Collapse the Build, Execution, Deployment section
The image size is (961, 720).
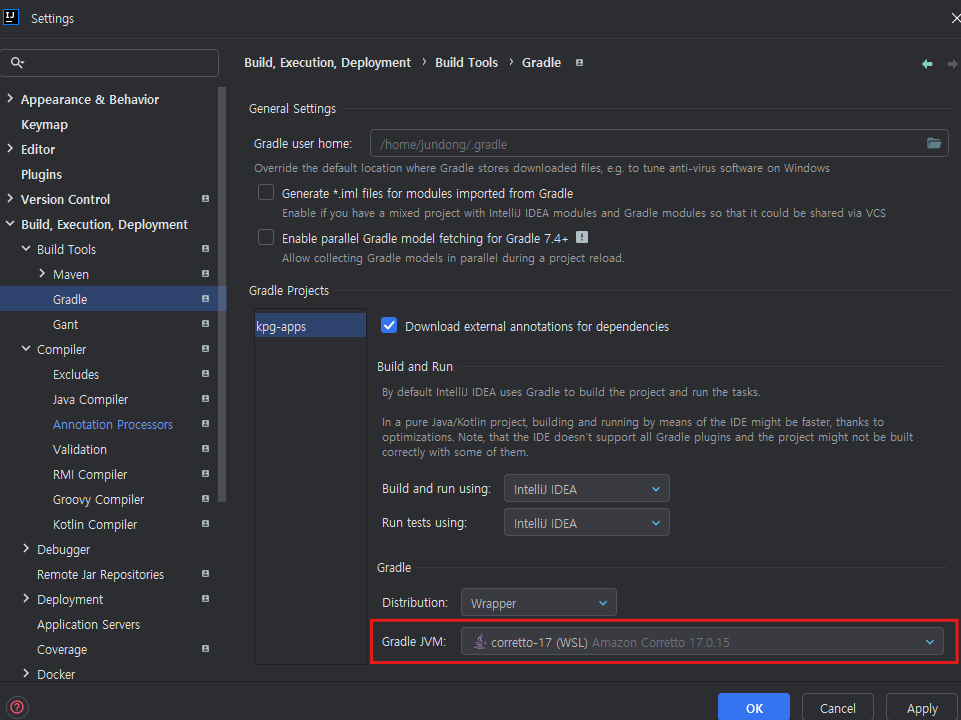[10, 224]
